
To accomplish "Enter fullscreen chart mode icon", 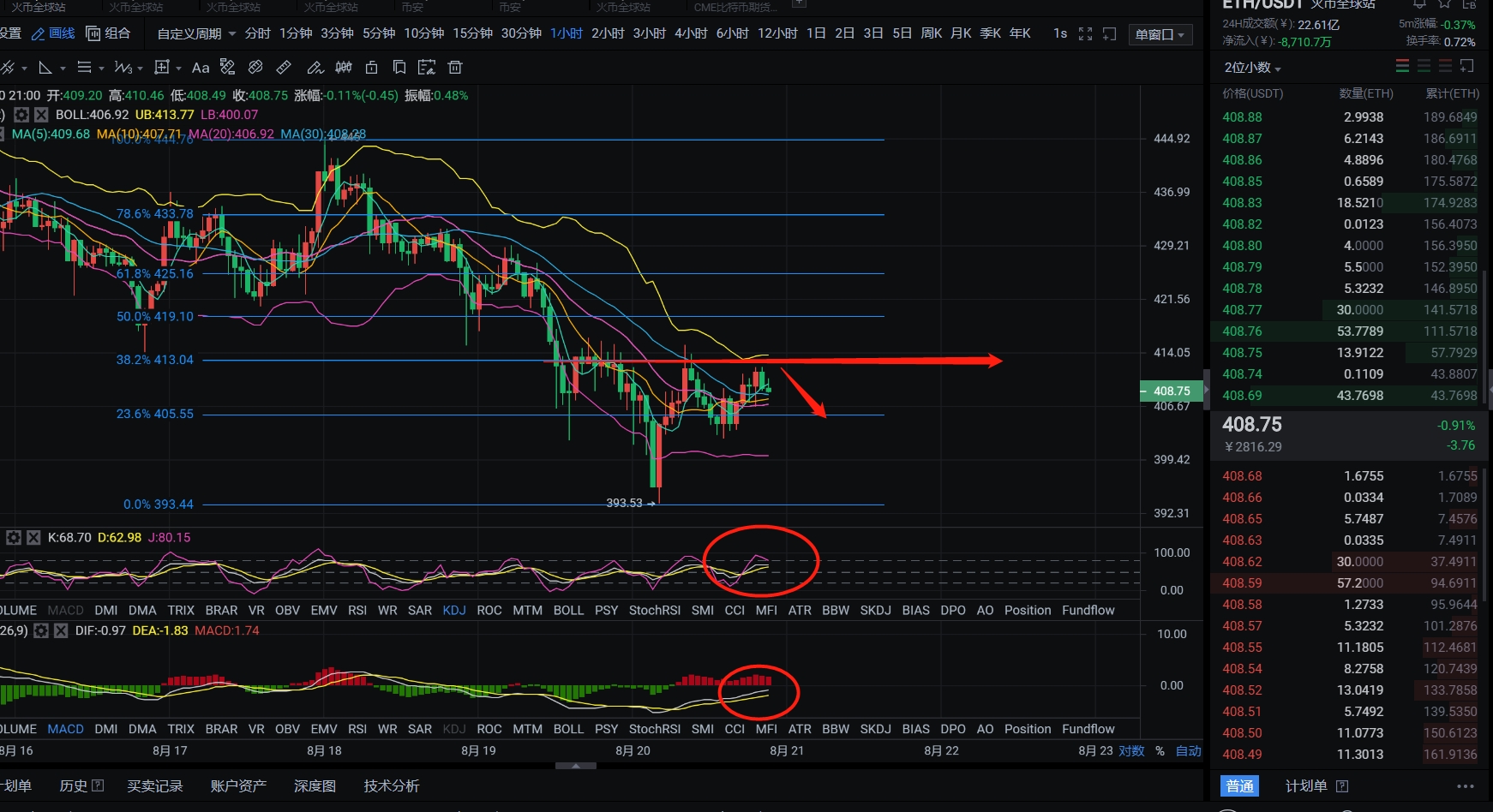I will [1085, 33].
